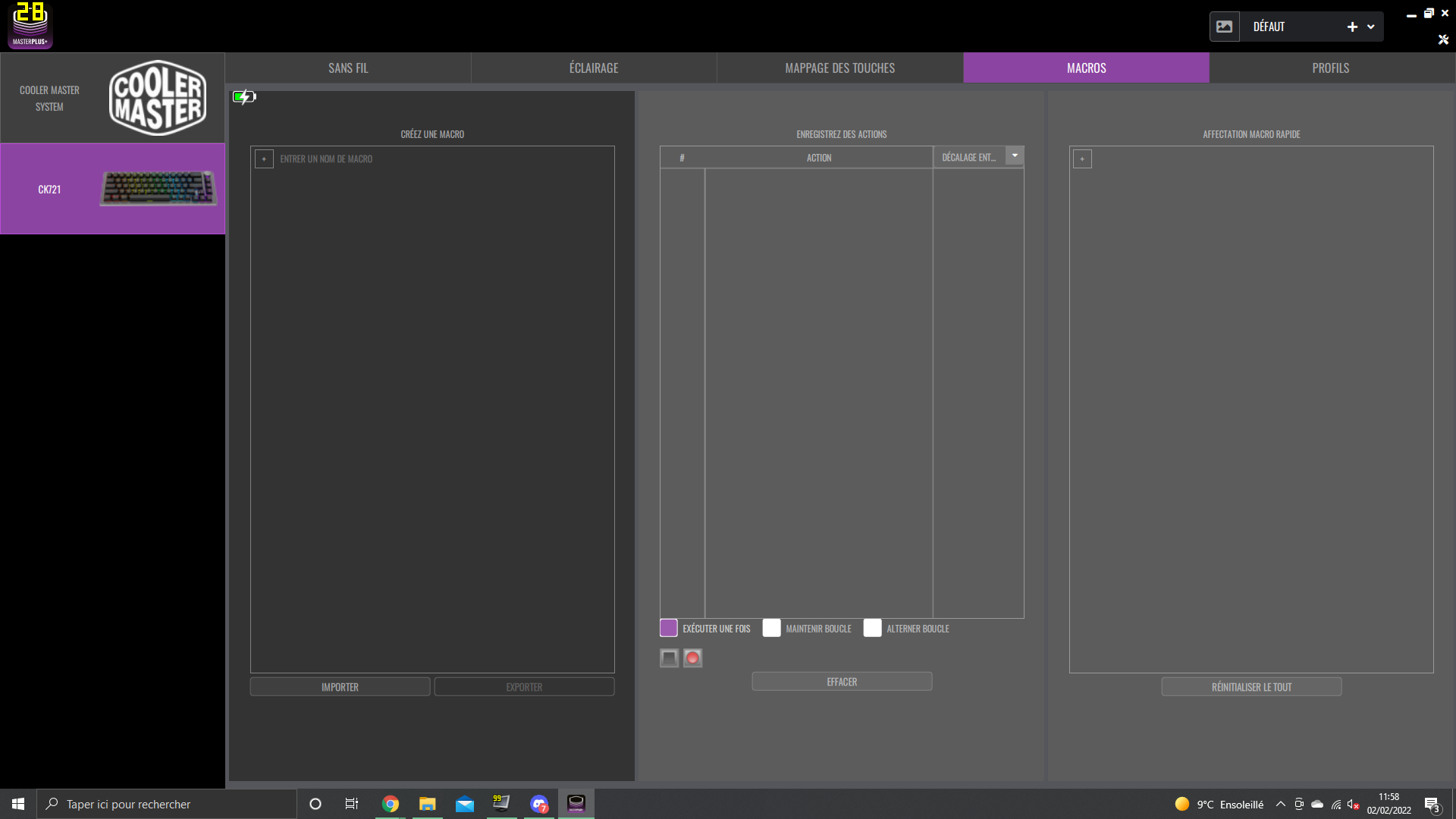Show hidden system tray icons chevron
The image size is (1456, 819).
coord(1281,804)
